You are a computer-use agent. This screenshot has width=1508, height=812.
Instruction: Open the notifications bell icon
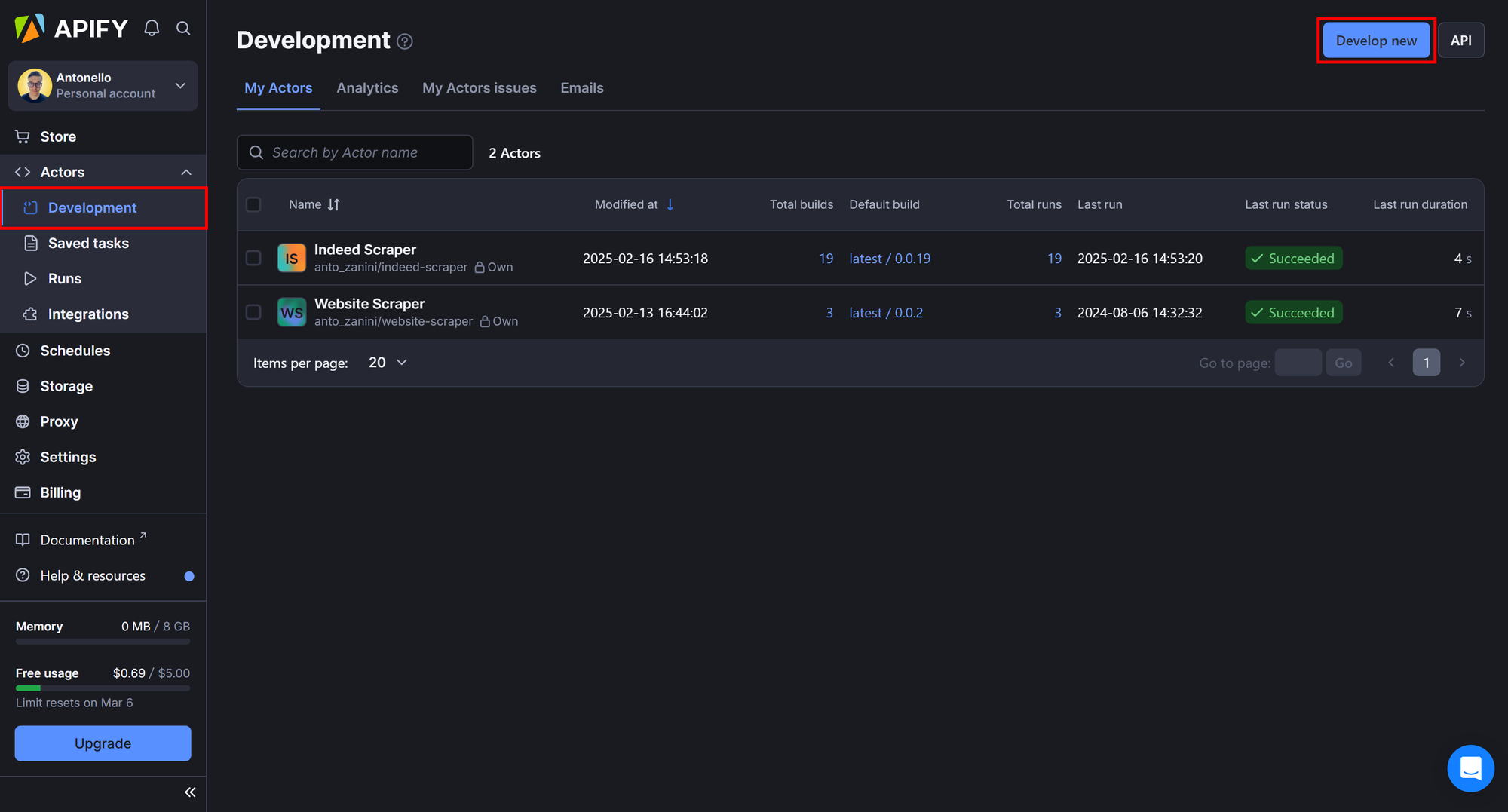152,28
